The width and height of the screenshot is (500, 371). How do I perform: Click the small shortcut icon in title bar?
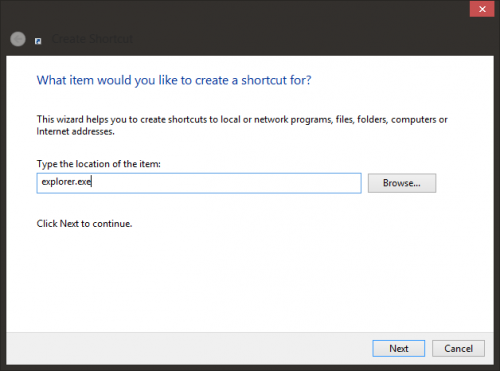click(x=38, y=41)
